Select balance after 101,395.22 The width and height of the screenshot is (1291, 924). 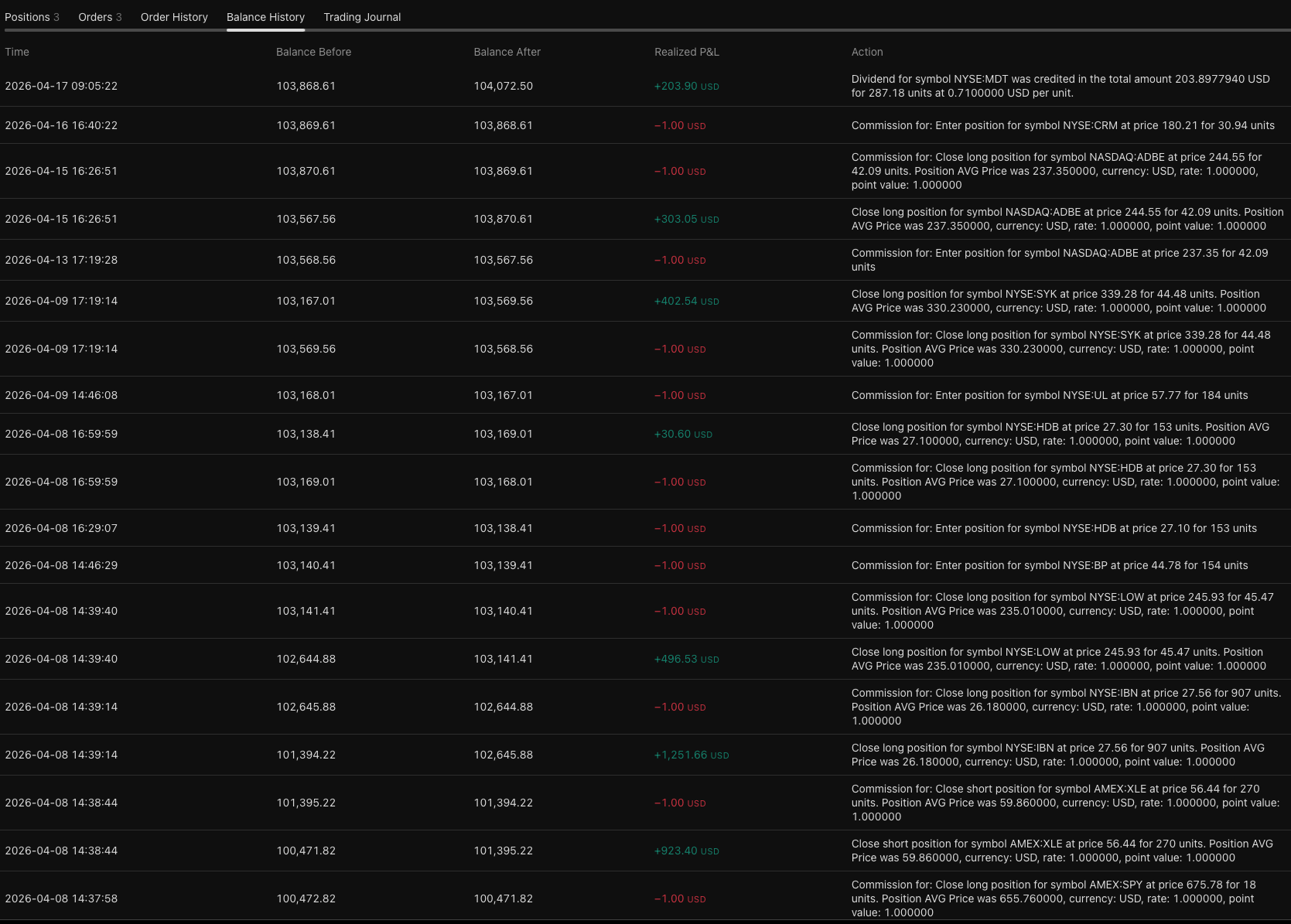[x=504, y=851]
